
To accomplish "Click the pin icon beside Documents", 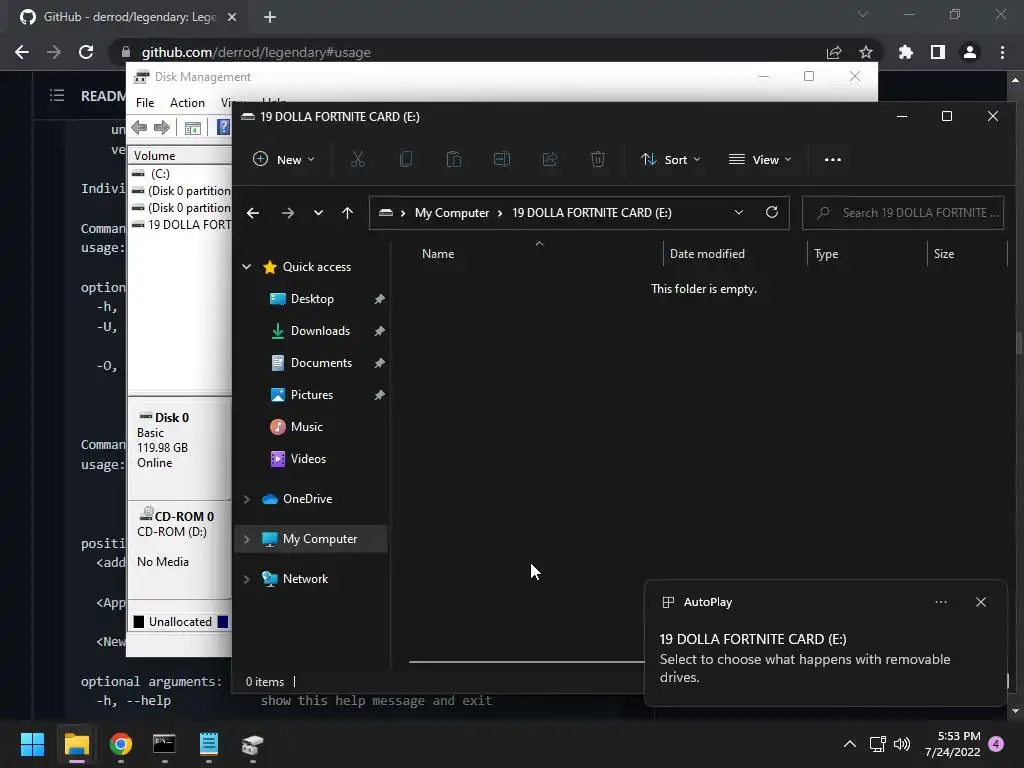I will pos(379,363).
